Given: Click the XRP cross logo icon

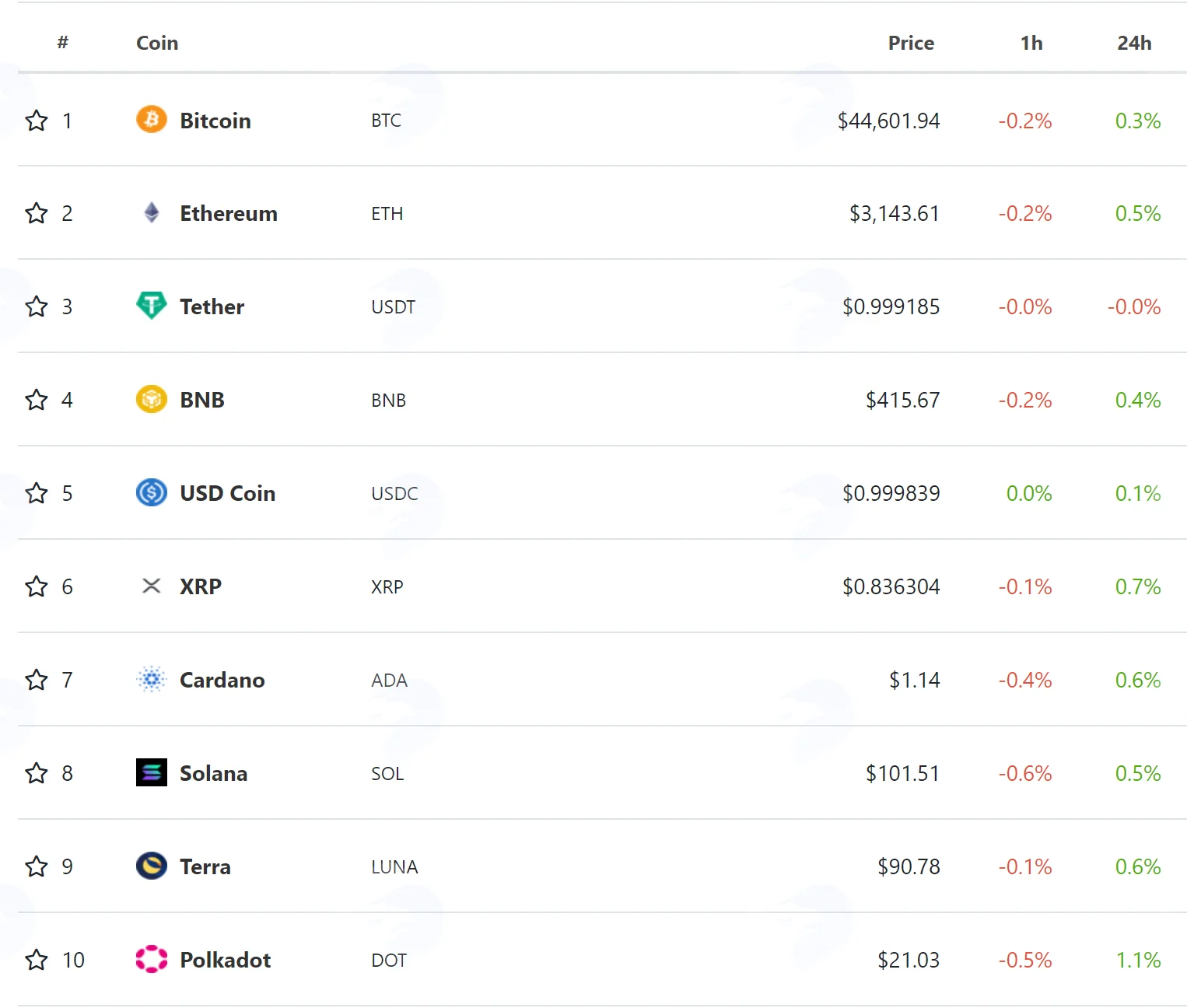Looking at the screenshot, I should coord(152,586).
